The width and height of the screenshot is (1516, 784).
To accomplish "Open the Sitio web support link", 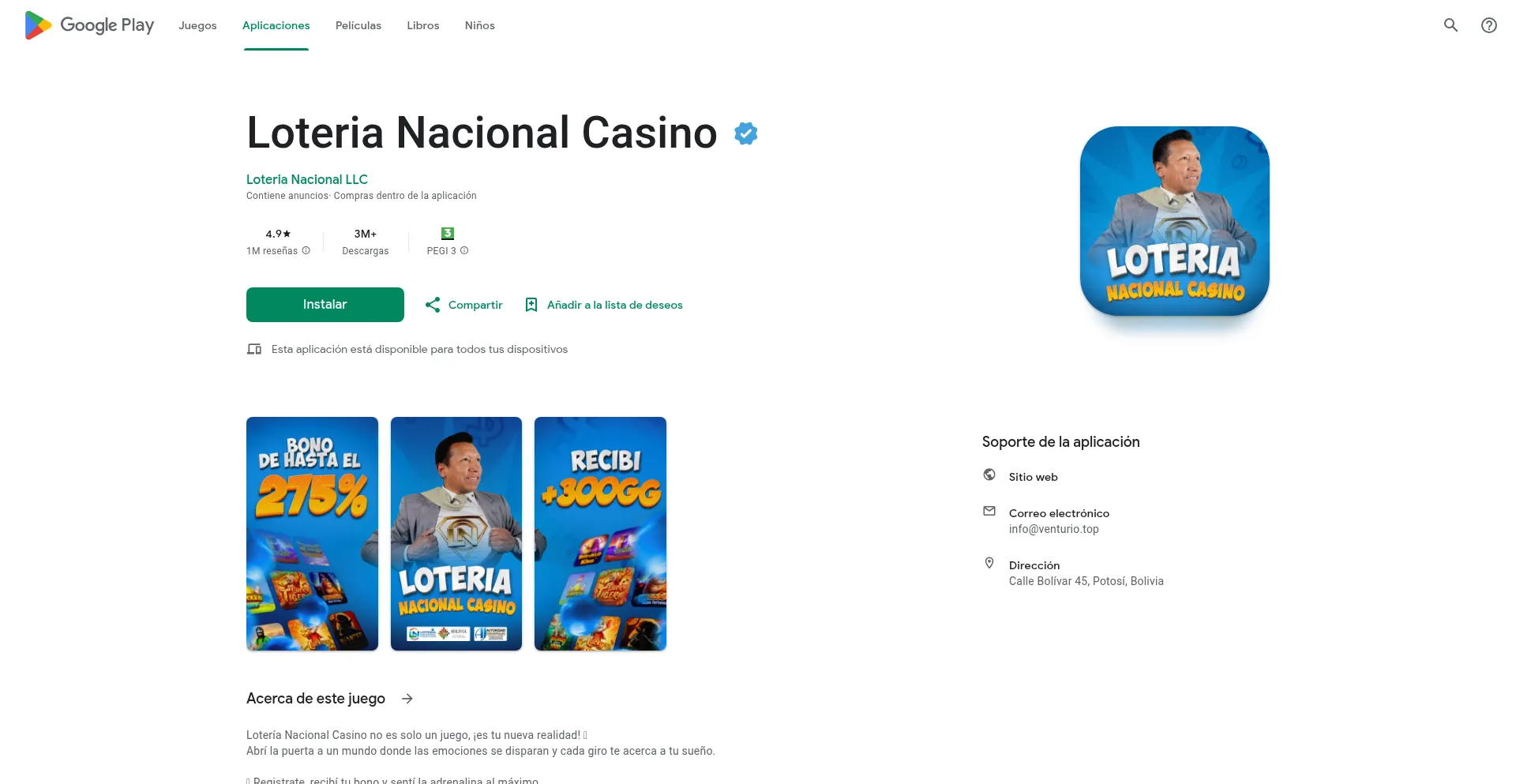I will click(1033, 477).
